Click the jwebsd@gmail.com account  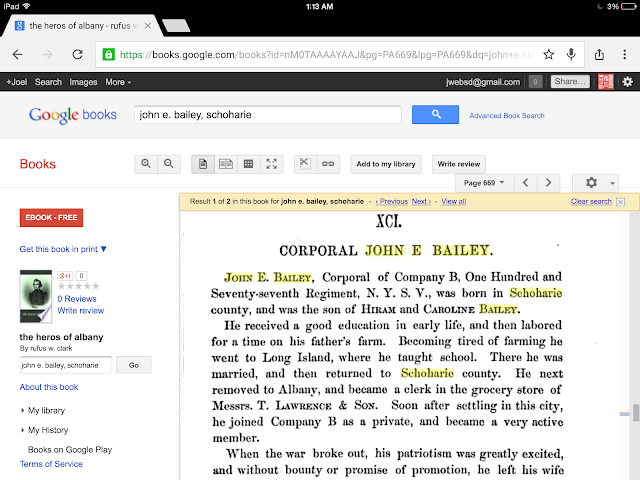(x=483, y=82)
